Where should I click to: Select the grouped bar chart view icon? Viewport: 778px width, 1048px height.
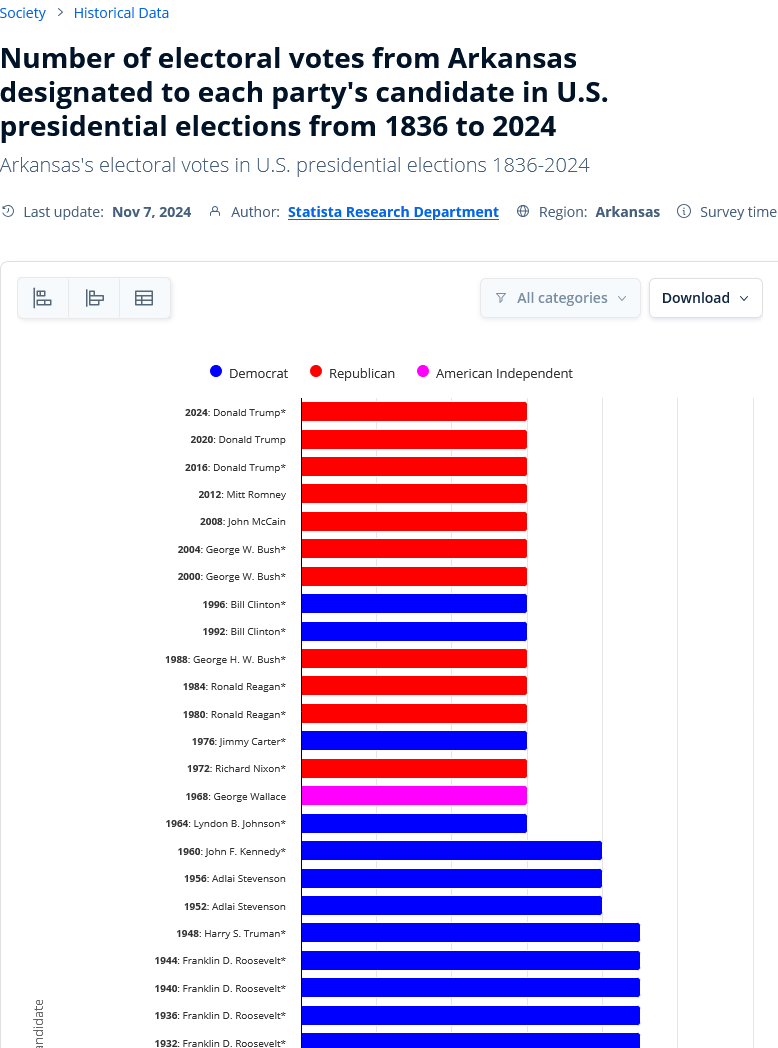coord(94,298)
